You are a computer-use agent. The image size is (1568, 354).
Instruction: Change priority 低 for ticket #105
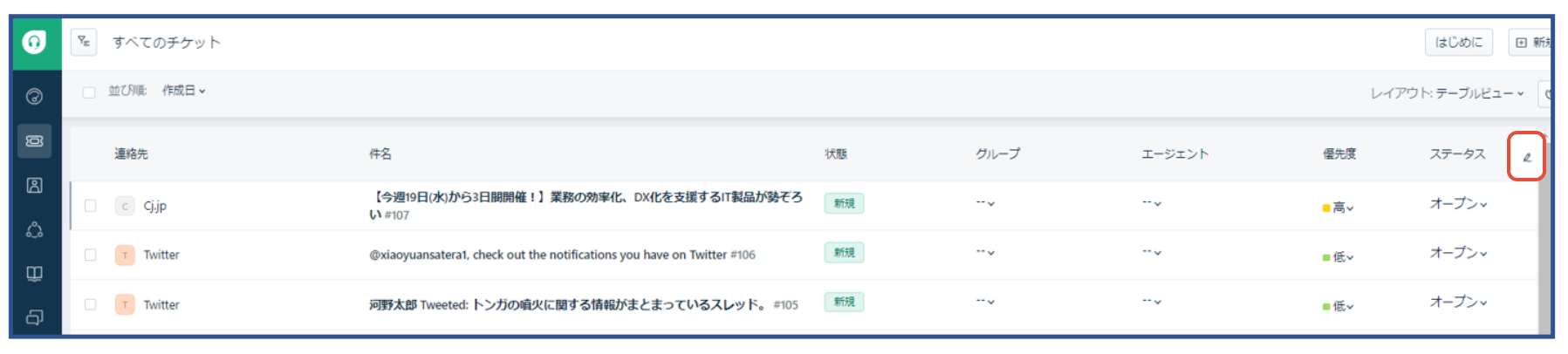coord(1339,306)
